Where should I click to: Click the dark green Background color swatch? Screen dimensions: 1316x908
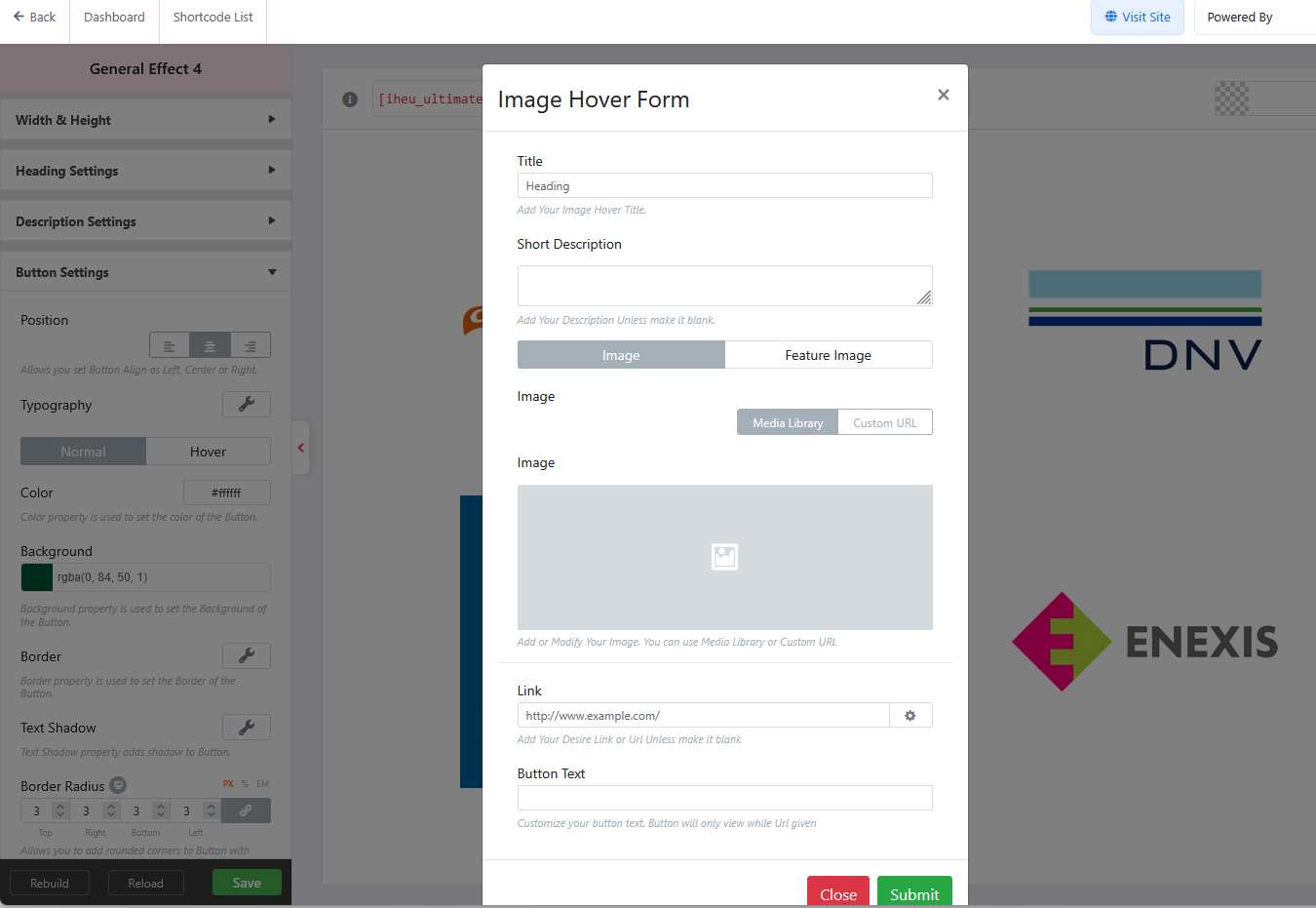[37, 577]
